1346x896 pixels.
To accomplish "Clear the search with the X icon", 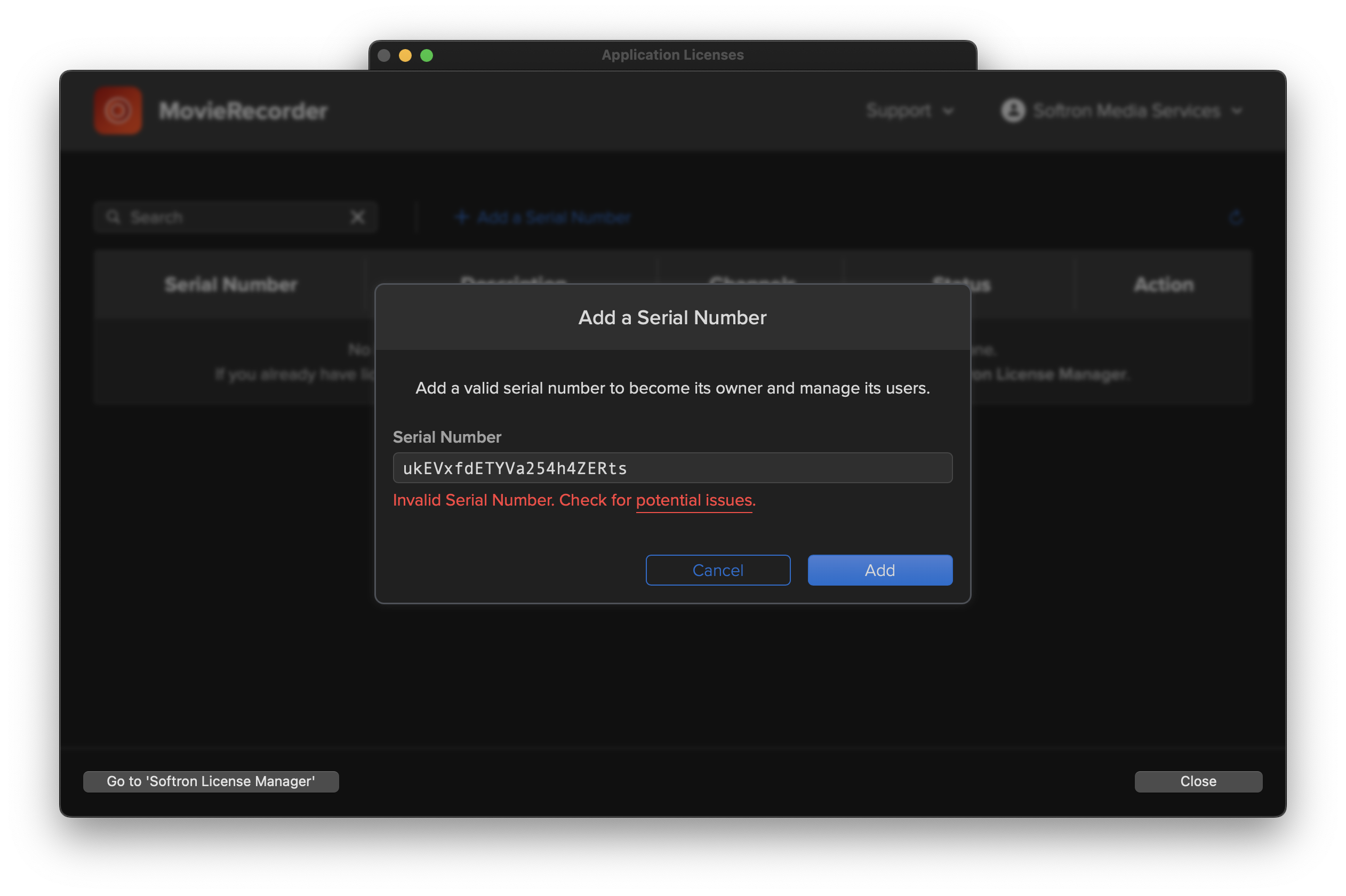I will coord(358,217).
